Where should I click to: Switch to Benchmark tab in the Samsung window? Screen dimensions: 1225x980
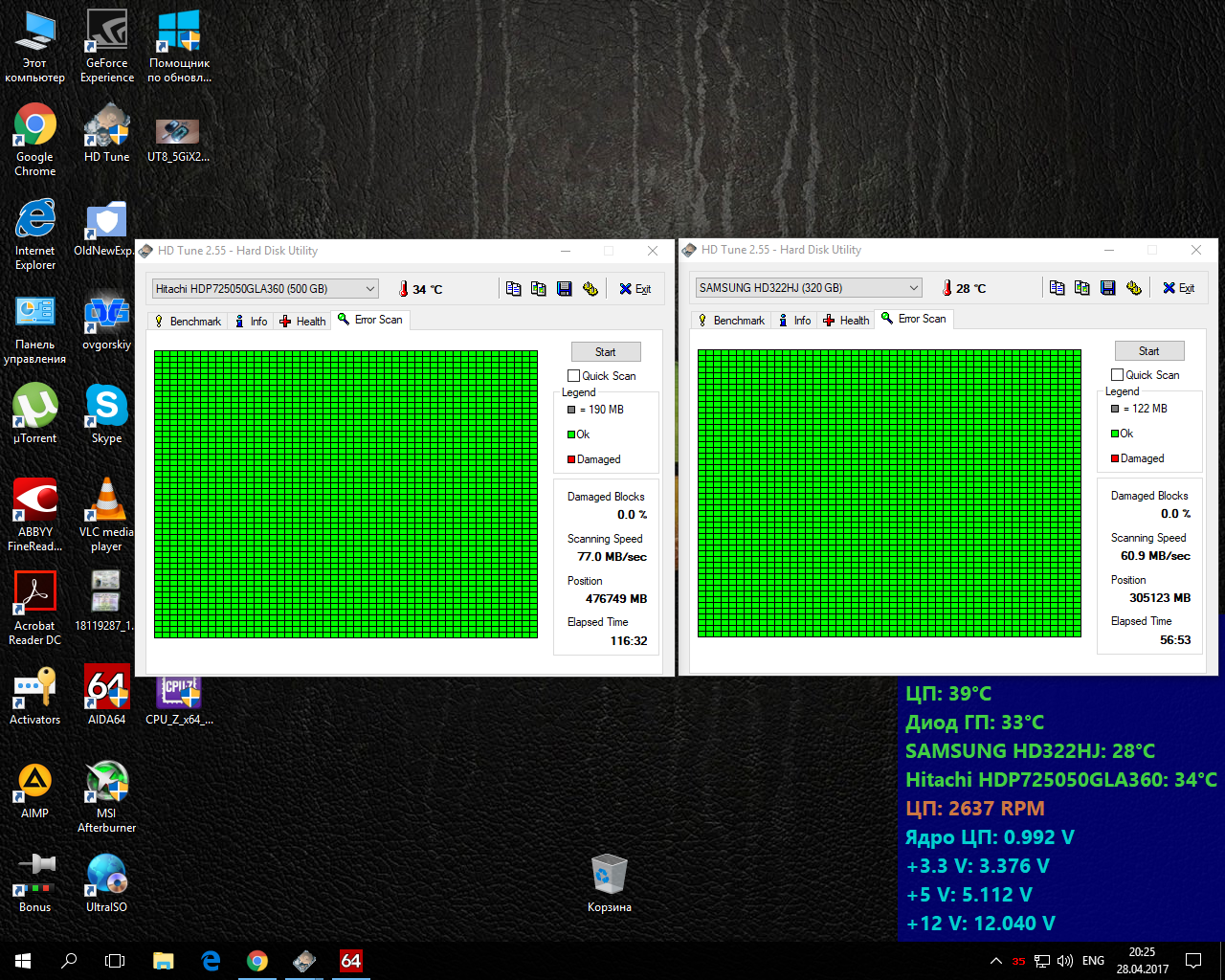tap(733, 321)
